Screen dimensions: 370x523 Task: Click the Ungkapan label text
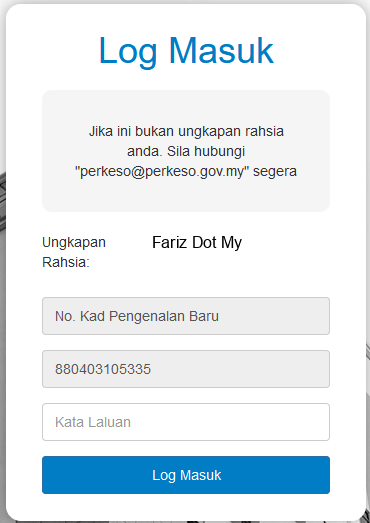pyautogui.click(x=74, y=243)
